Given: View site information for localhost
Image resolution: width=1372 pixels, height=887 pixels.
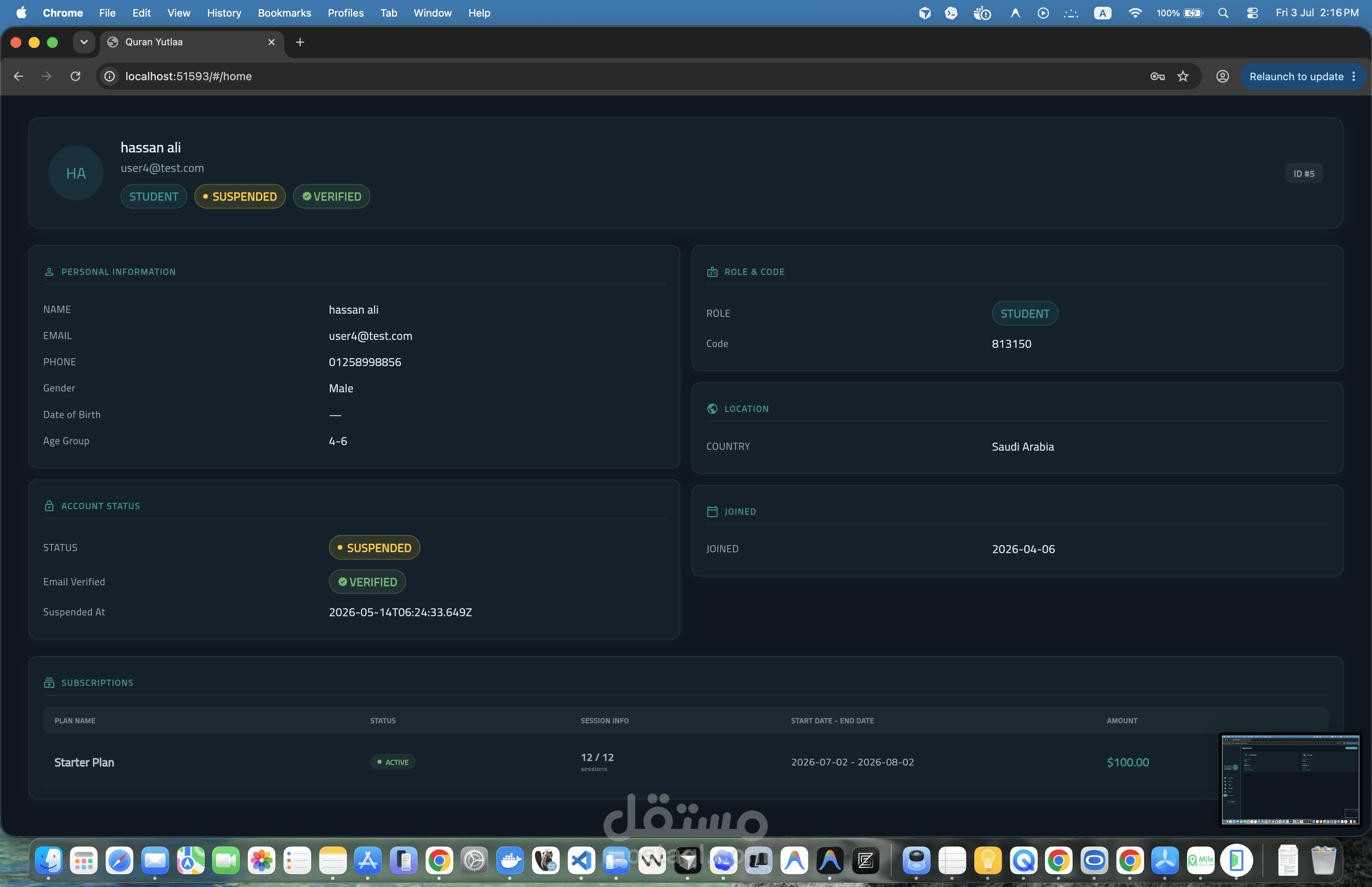Looking at the screenshot, I should pos(110,76).
